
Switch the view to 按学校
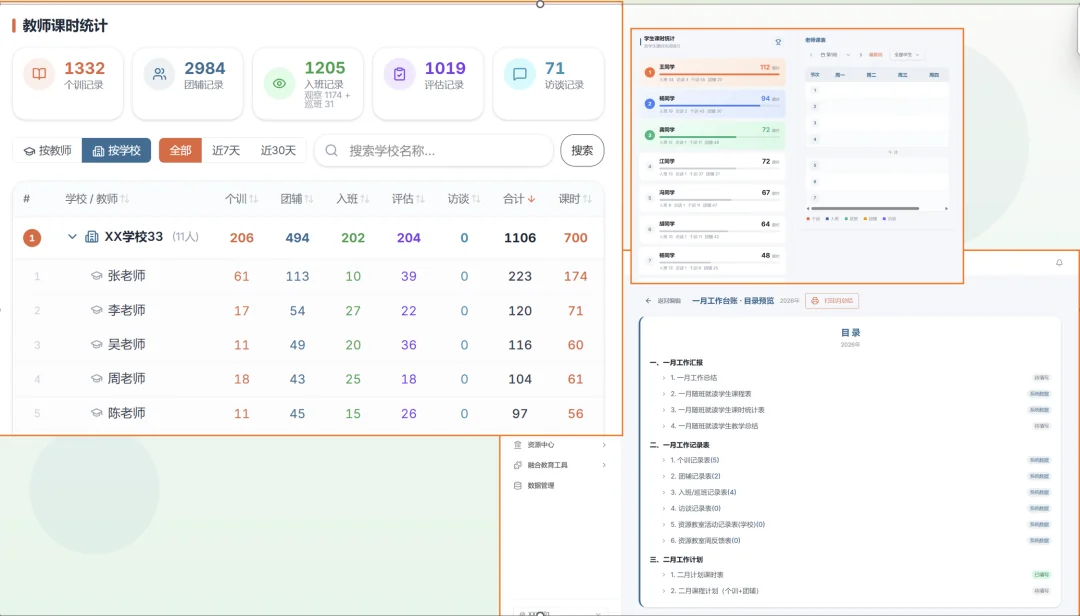tap(116, 150)
